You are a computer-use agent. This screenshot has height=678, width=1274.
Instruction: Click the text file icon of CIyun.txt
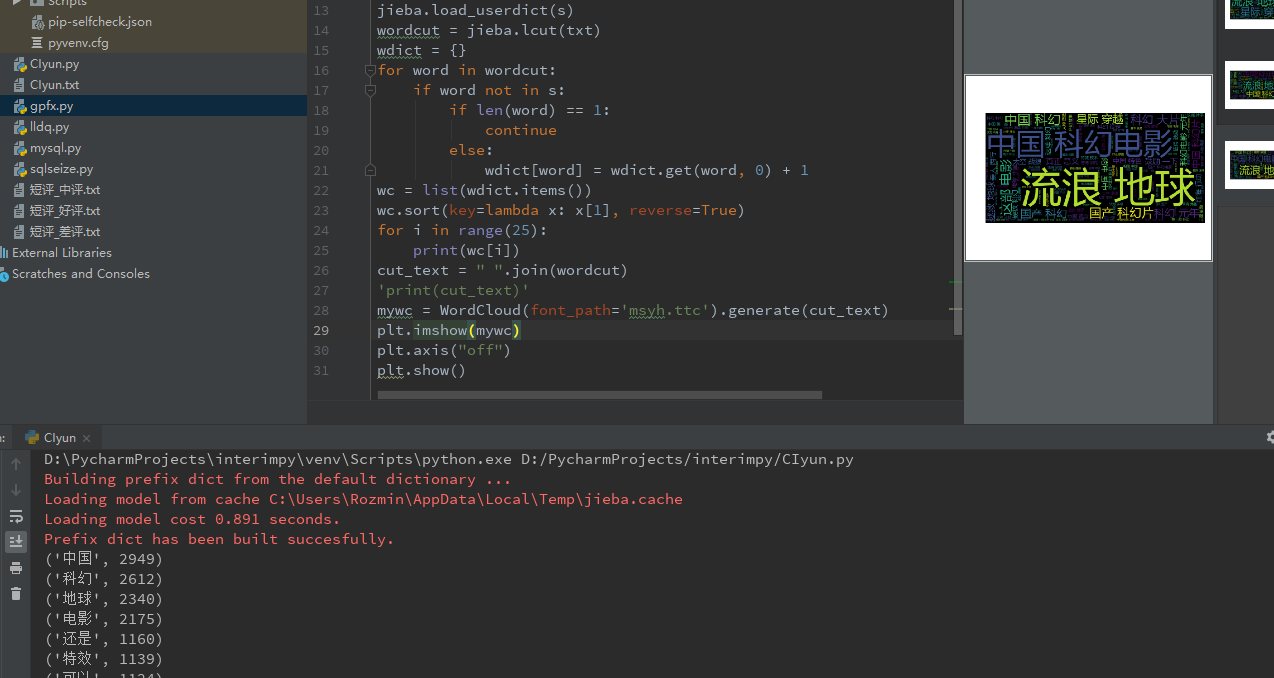click(19, 85)
